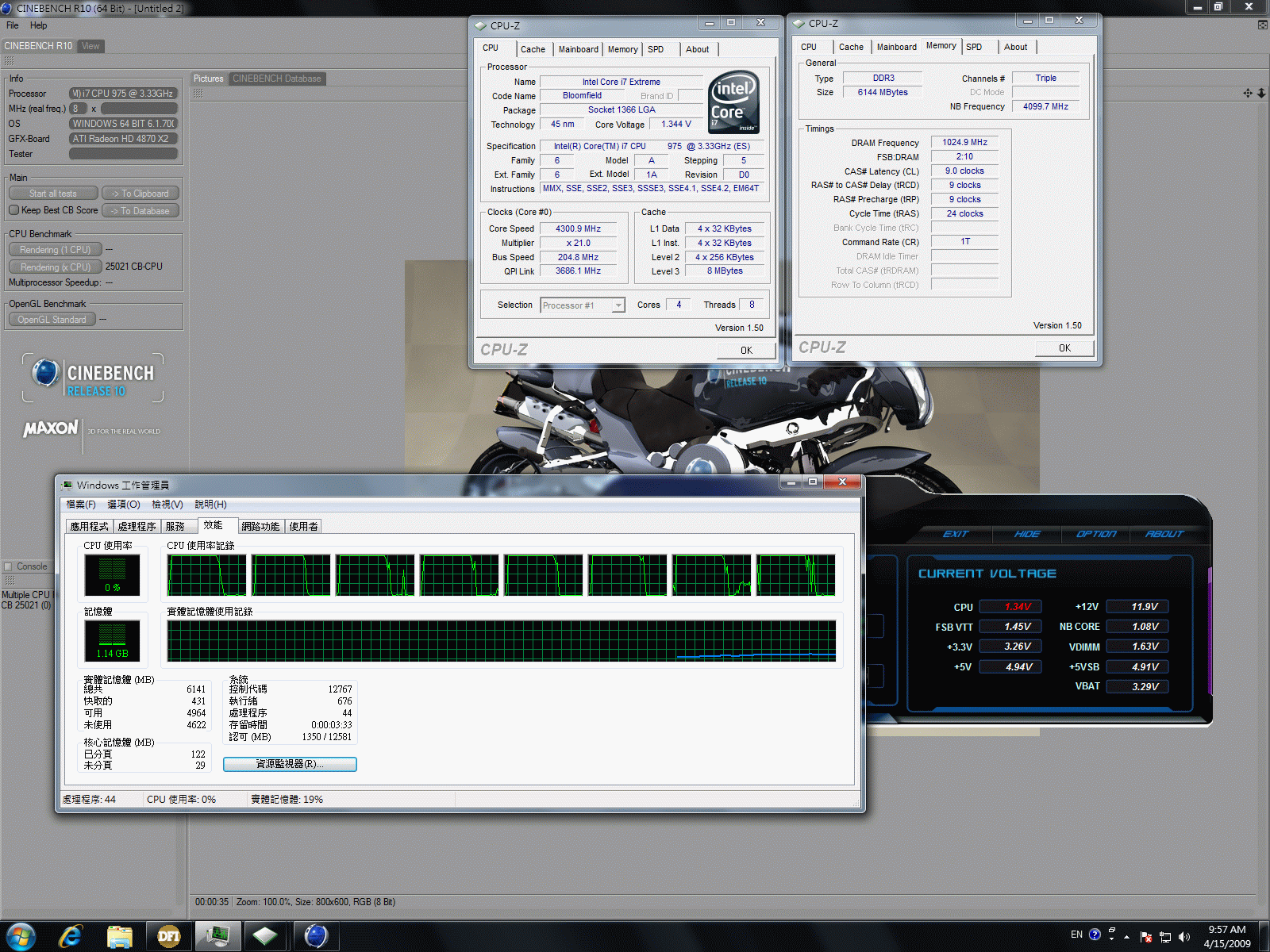Click Start all tests button
This screenshot has width=1270, height=952.
(53, 194)
